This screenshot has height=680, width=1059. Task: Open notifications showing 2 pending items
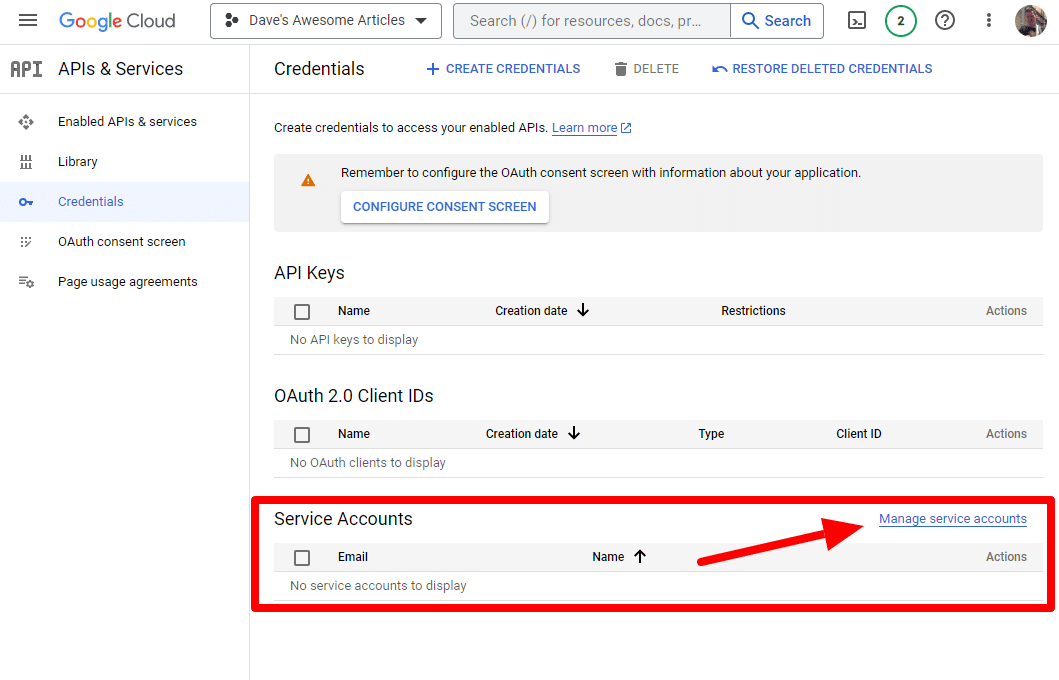click(901, 20)
